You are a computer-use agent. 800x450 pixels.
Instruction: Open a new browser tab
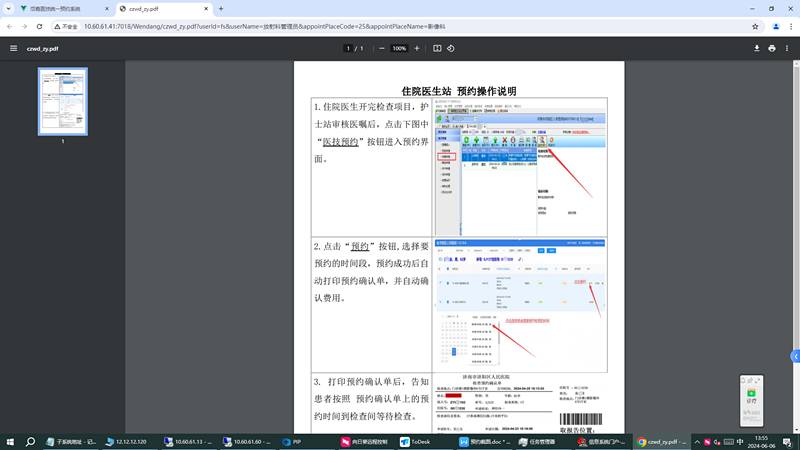[221, 8]
